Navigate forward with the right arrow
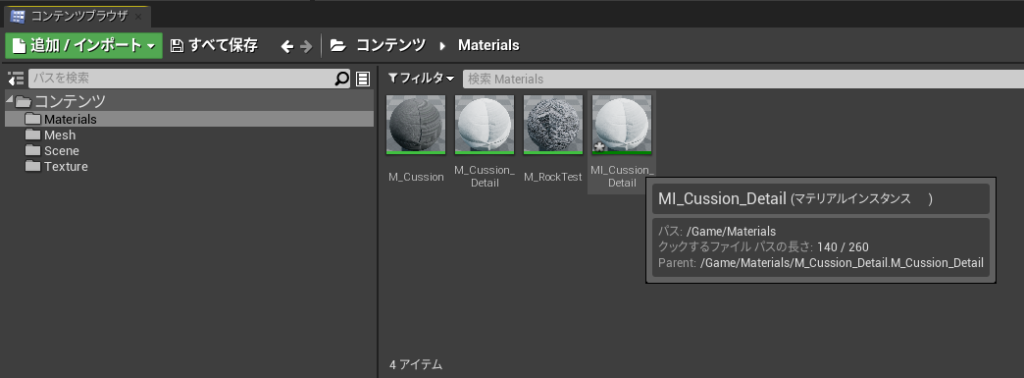Image resolution: width=1024 pixels, height=378 pixels. [x=306, y=46]
